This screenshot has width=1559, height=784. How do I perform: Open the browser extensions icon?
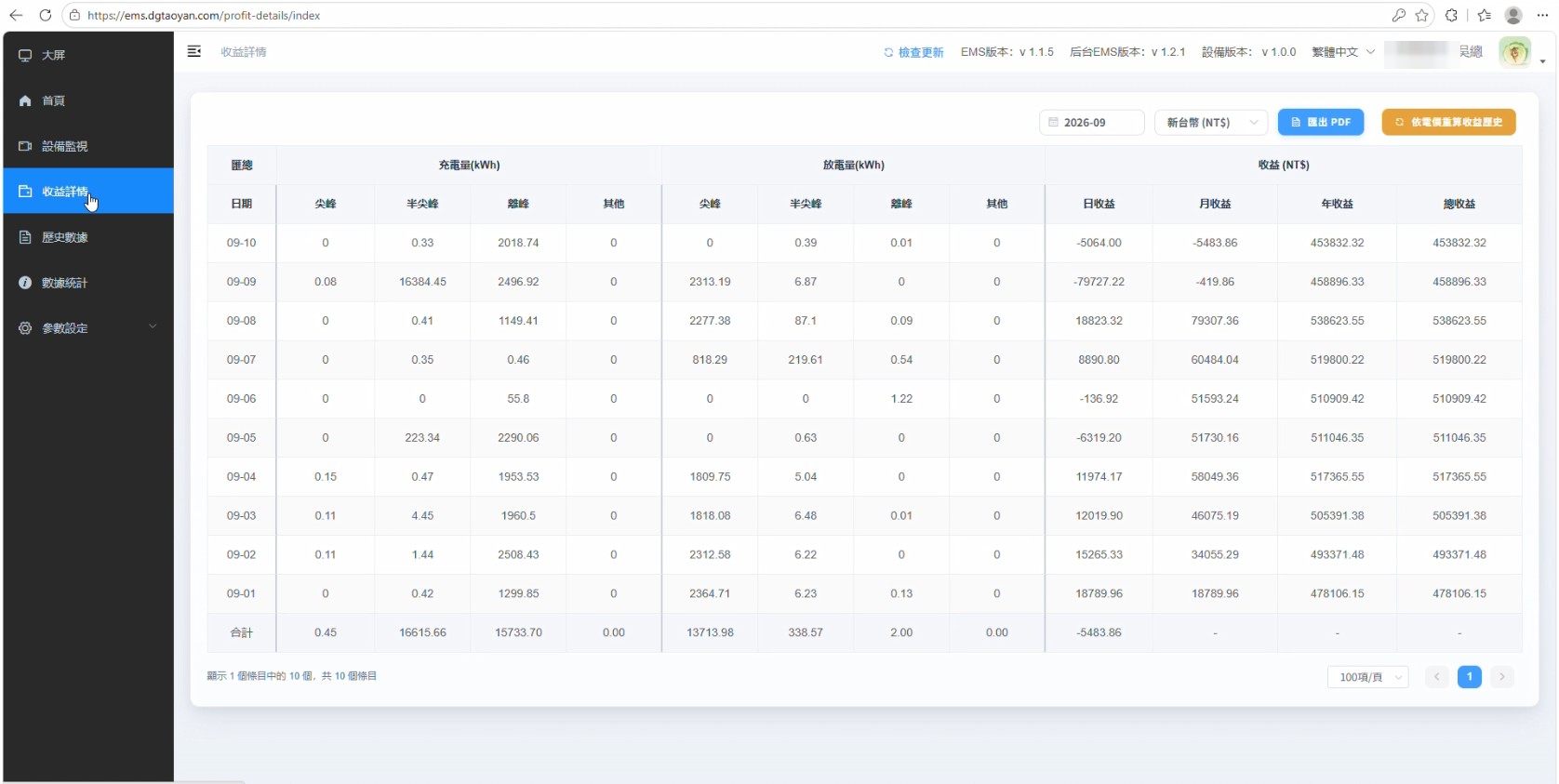click(x=1451, y=15)
